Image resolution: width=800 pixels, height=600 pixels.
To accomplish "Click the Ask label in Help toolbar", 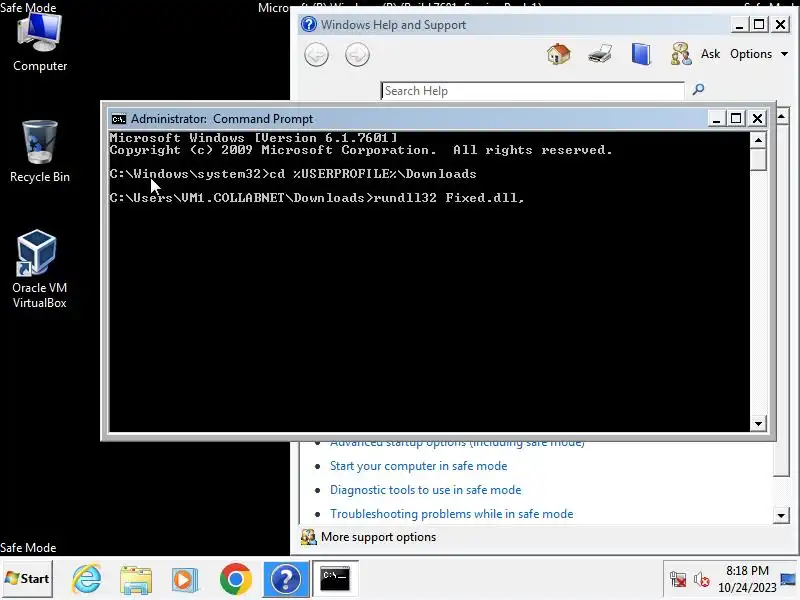I will click(710, 54).
